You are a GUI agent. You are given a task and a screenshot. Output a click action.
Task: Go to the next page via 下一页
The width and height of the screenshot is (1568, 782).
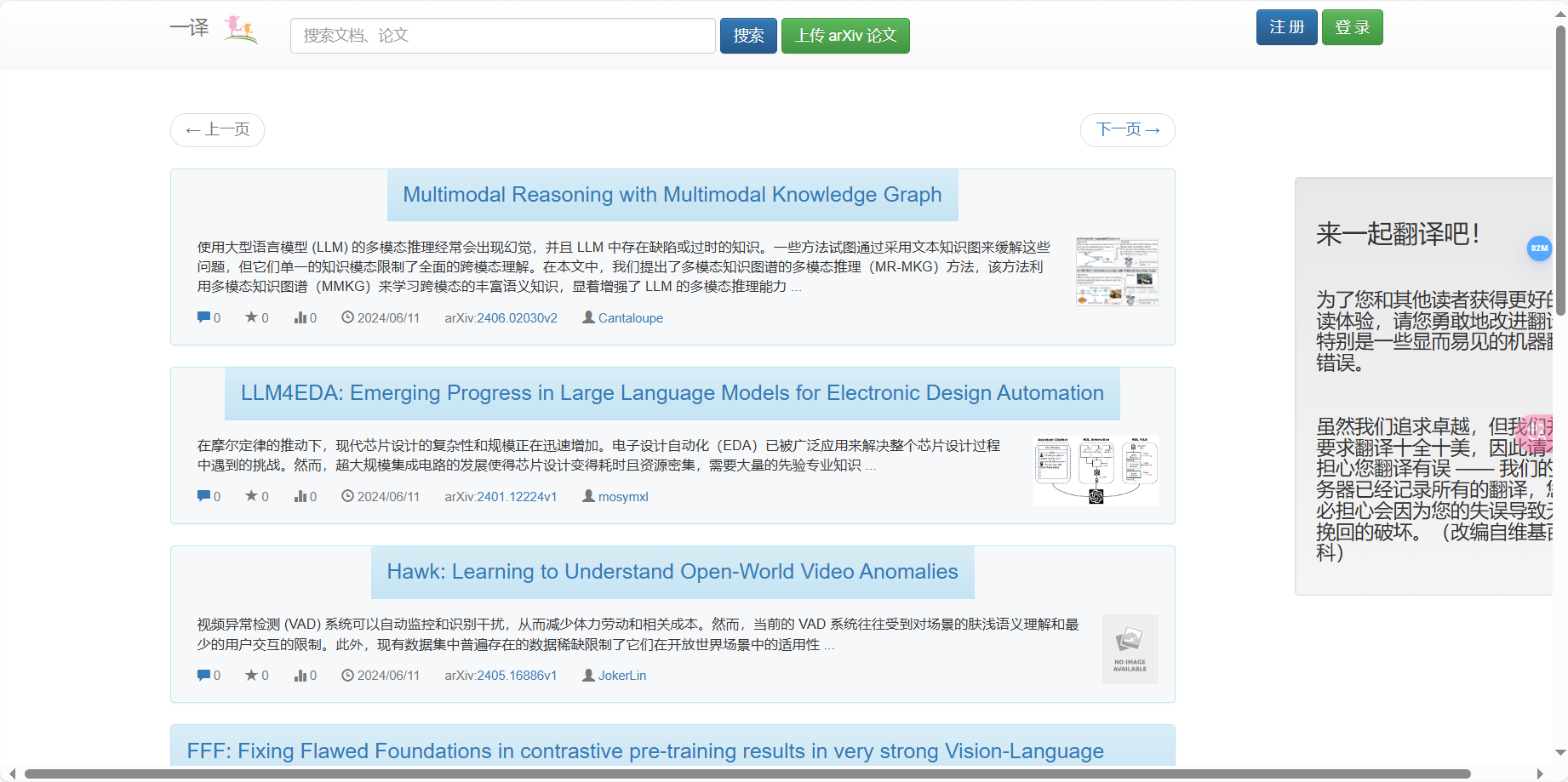(1126, 129)
